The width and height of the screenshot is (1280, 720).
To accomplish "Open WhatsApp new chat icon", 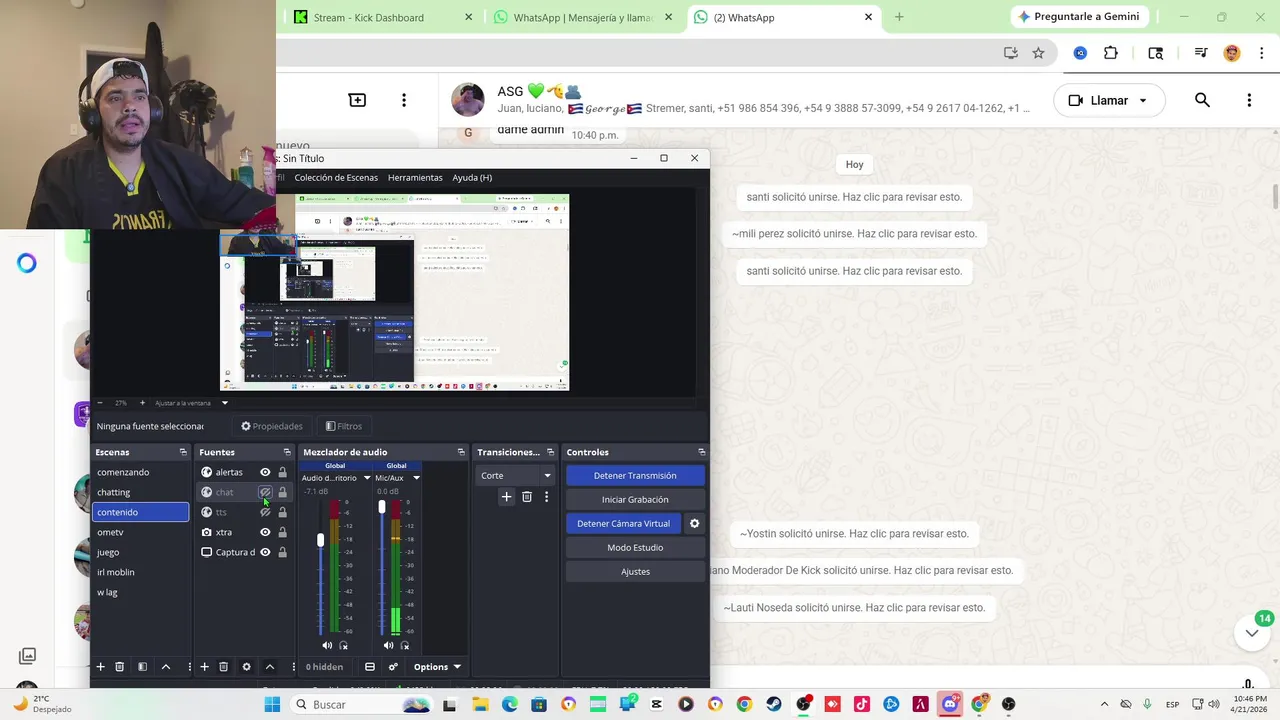I will [357, 100].
